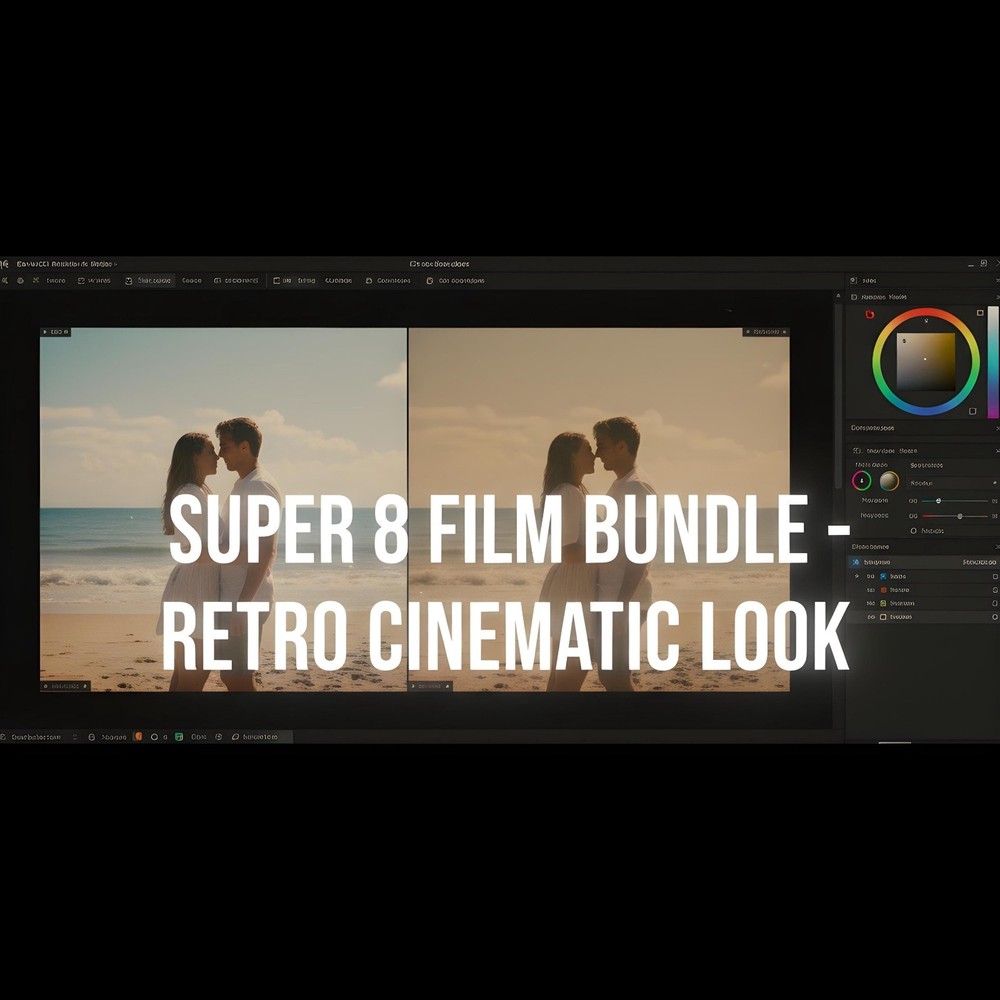
Task: Enable the checkbox beneath the Hue slider
Action: 913,530
